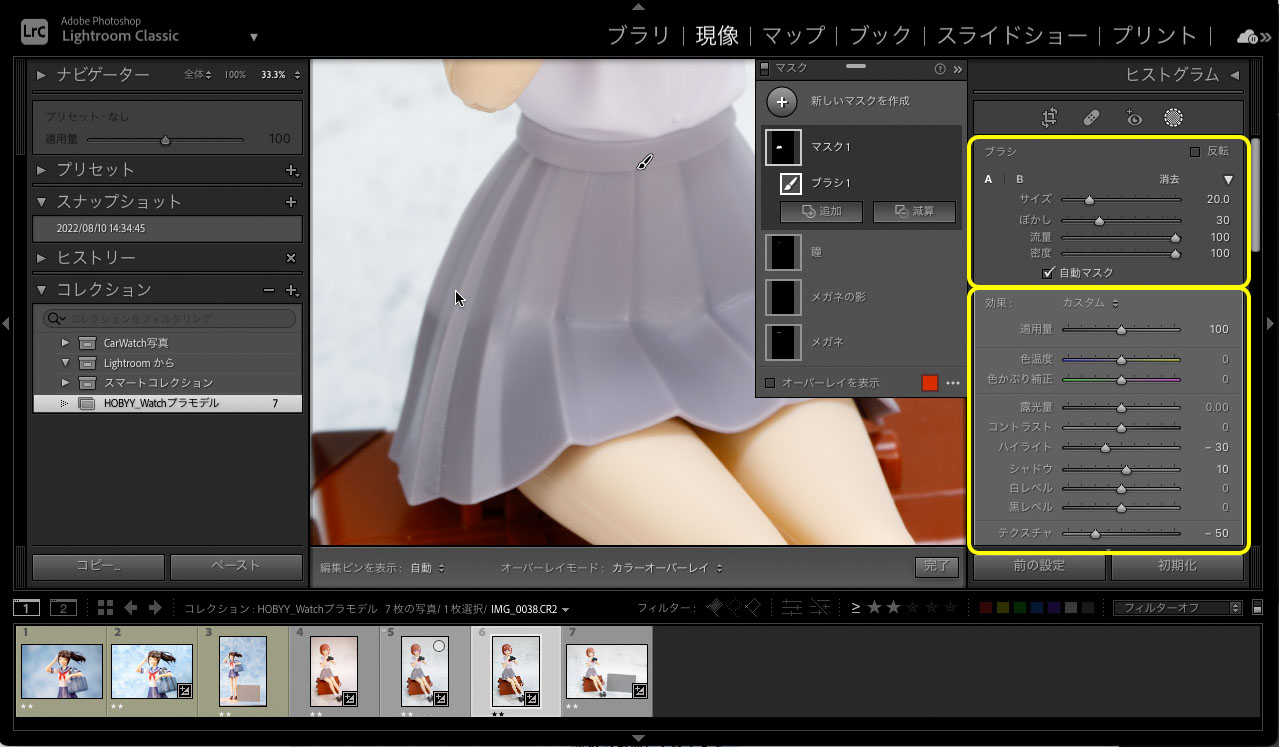Viewport: 1279px width, 747px height.
Task: Click the ペースト paste settings button
Action: coord(236,566)
